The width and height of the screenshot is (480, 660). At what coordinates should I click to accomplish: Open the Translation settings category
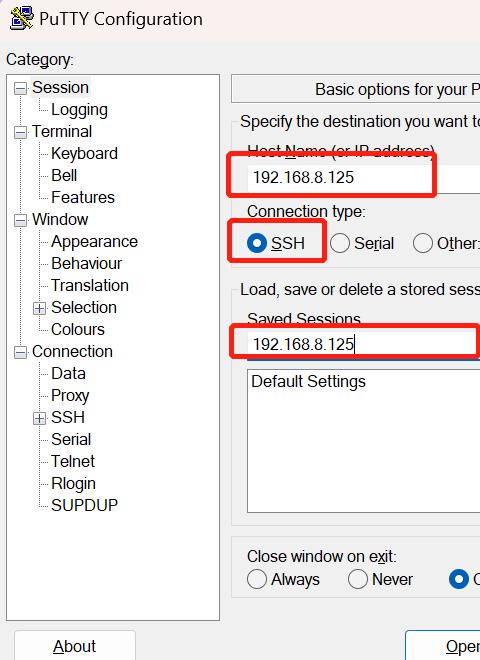(x=90, y=285)
